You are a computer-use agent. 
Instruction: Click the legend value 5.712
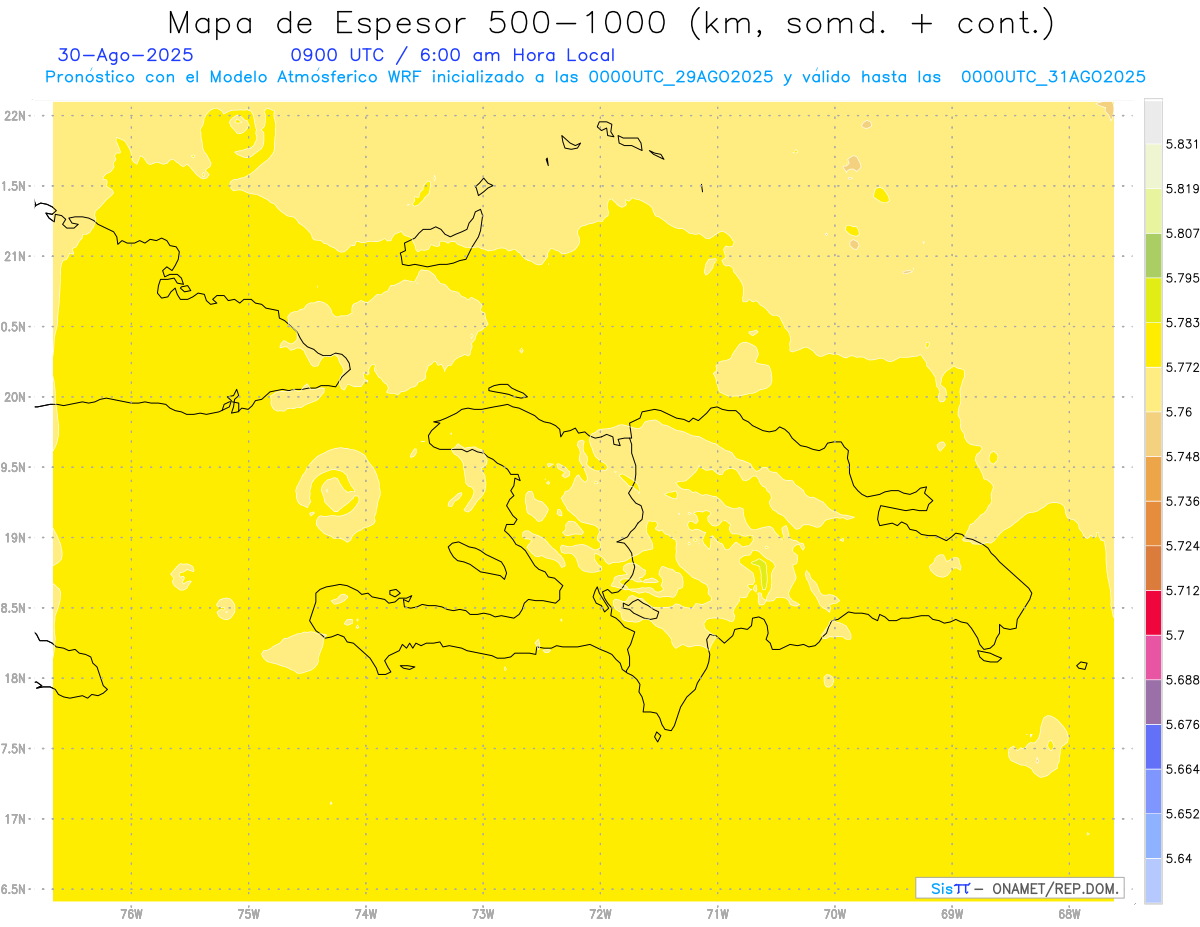click(x=1183, y=590)
